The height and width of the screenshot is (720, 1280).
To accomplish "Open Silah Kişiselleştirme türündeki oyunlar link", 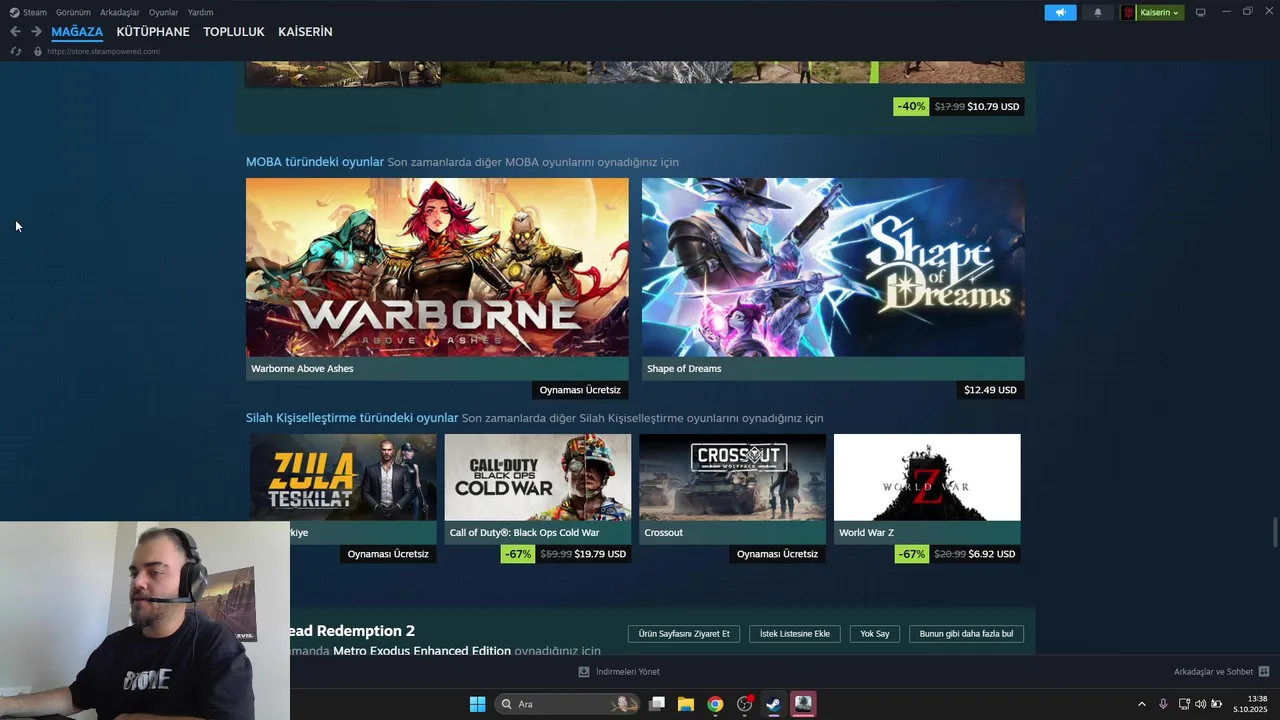I will 352,418.
